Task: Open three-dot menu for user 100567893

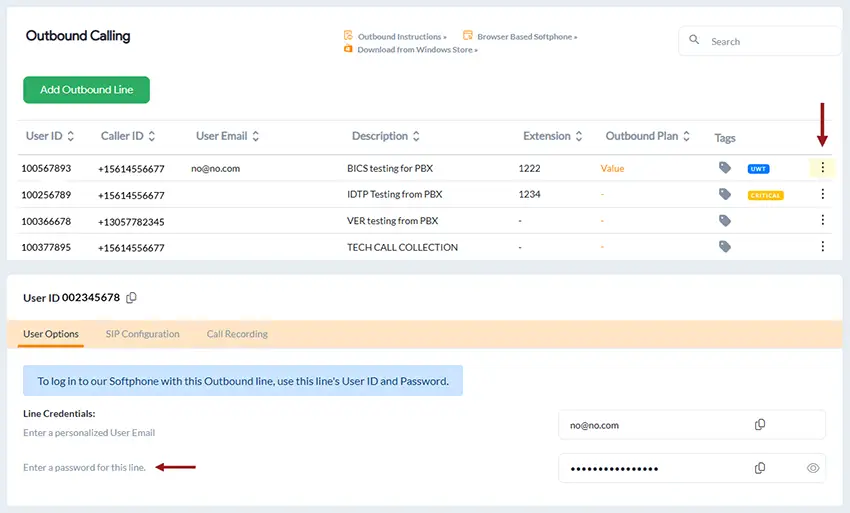Action: coord(822,168)
